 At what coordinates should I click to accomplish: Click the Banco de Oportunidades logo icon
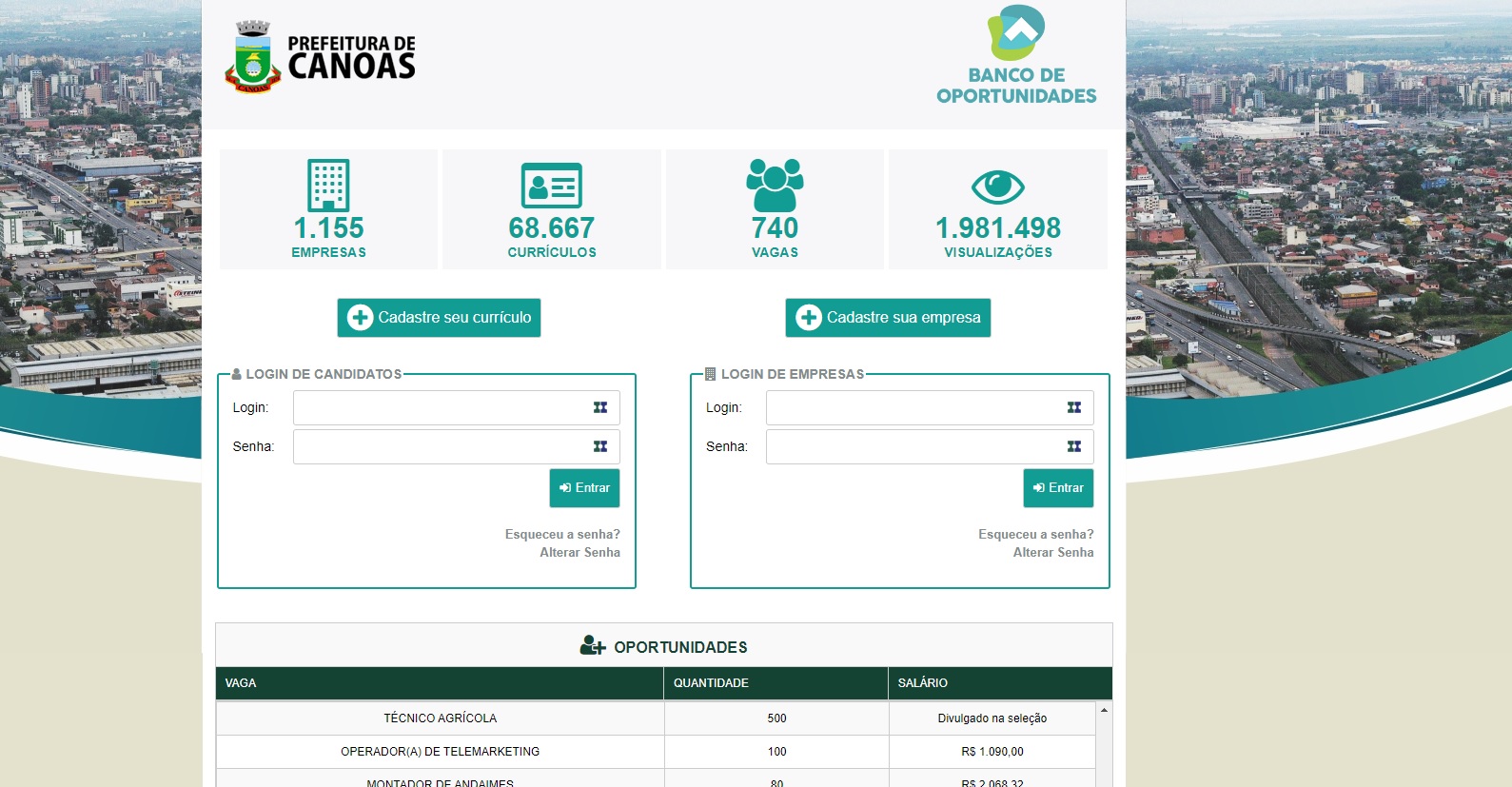(x=1016, y=32)
